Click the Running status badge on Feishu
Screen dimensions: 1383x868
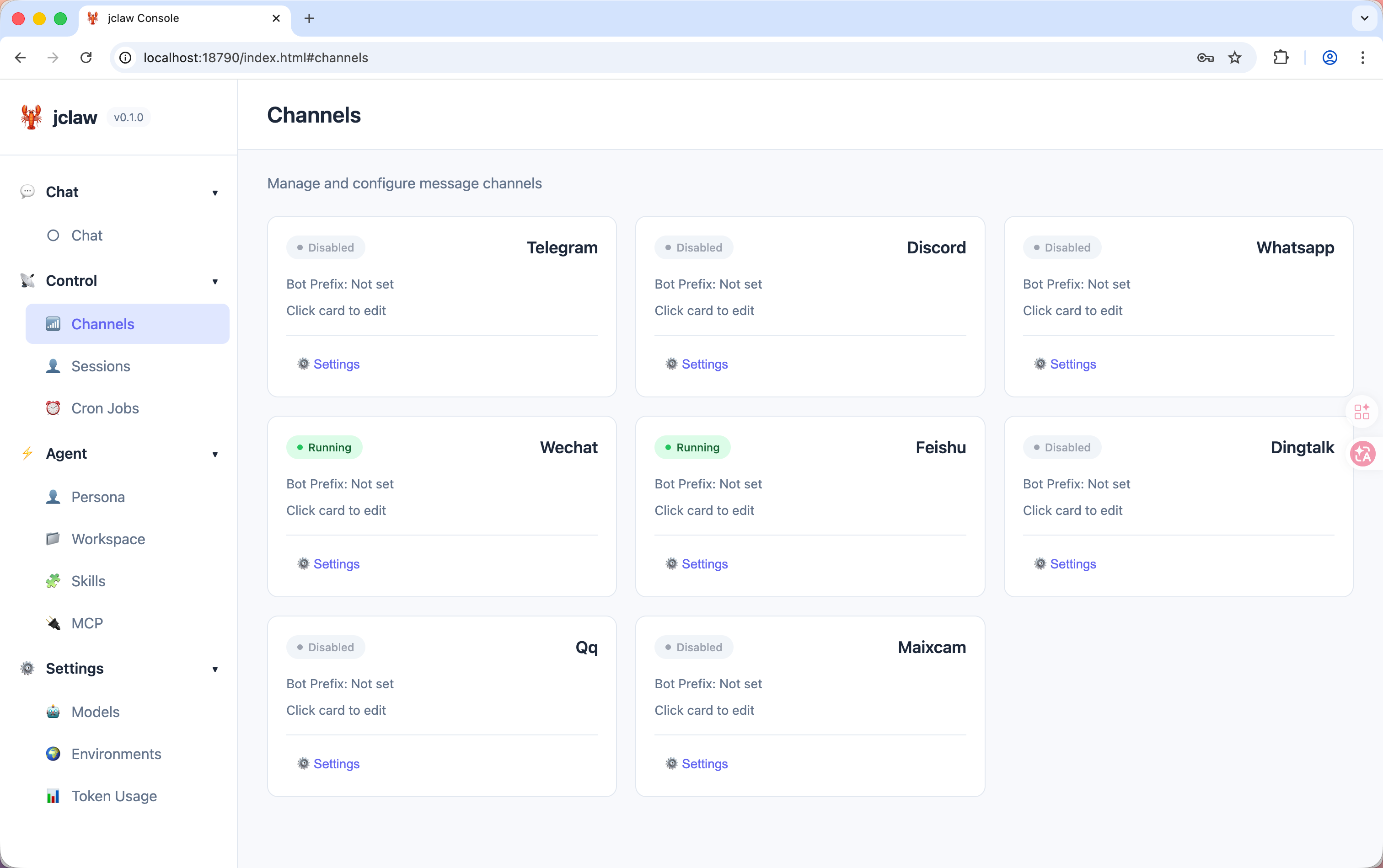692,447
